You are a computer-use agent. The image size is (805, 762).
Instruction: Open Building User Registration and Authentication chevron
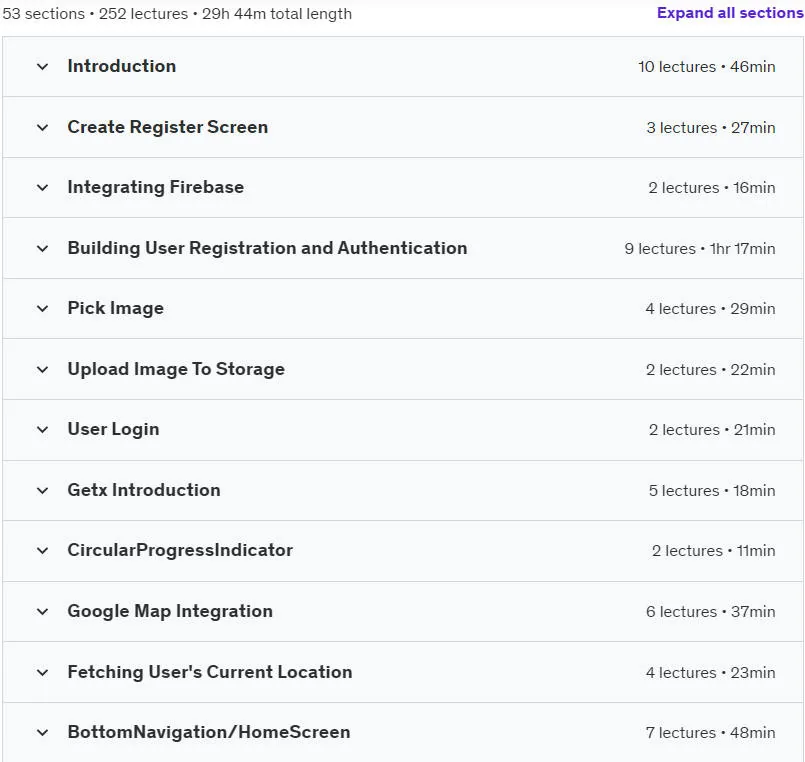[43, 249]
